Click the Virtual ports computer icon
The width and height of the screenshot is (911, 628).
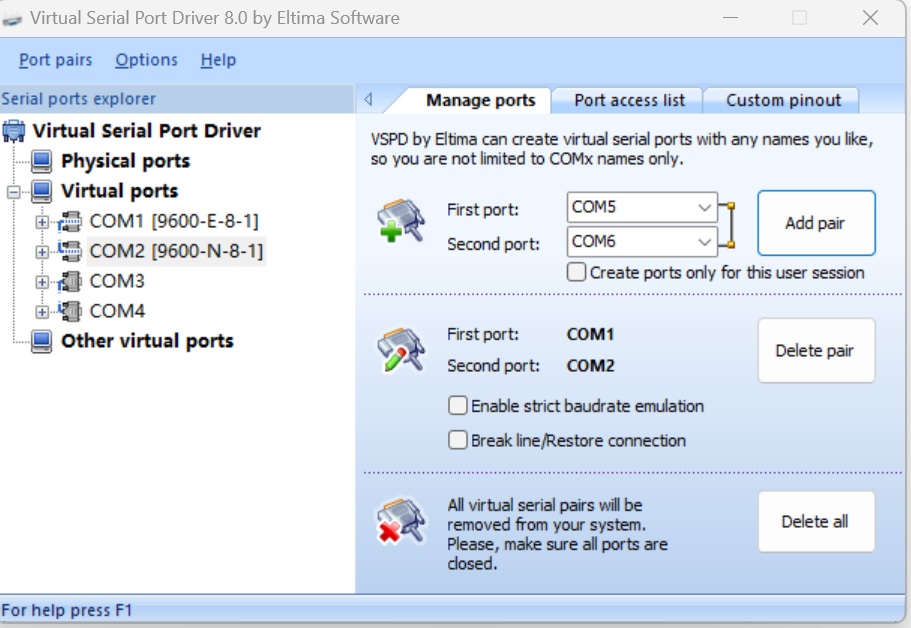point(42,191)
